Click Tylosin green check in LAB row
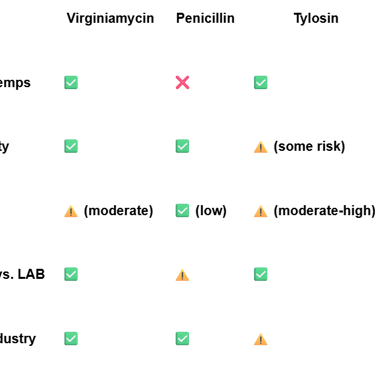375x366 pixels. coord(261,274)
